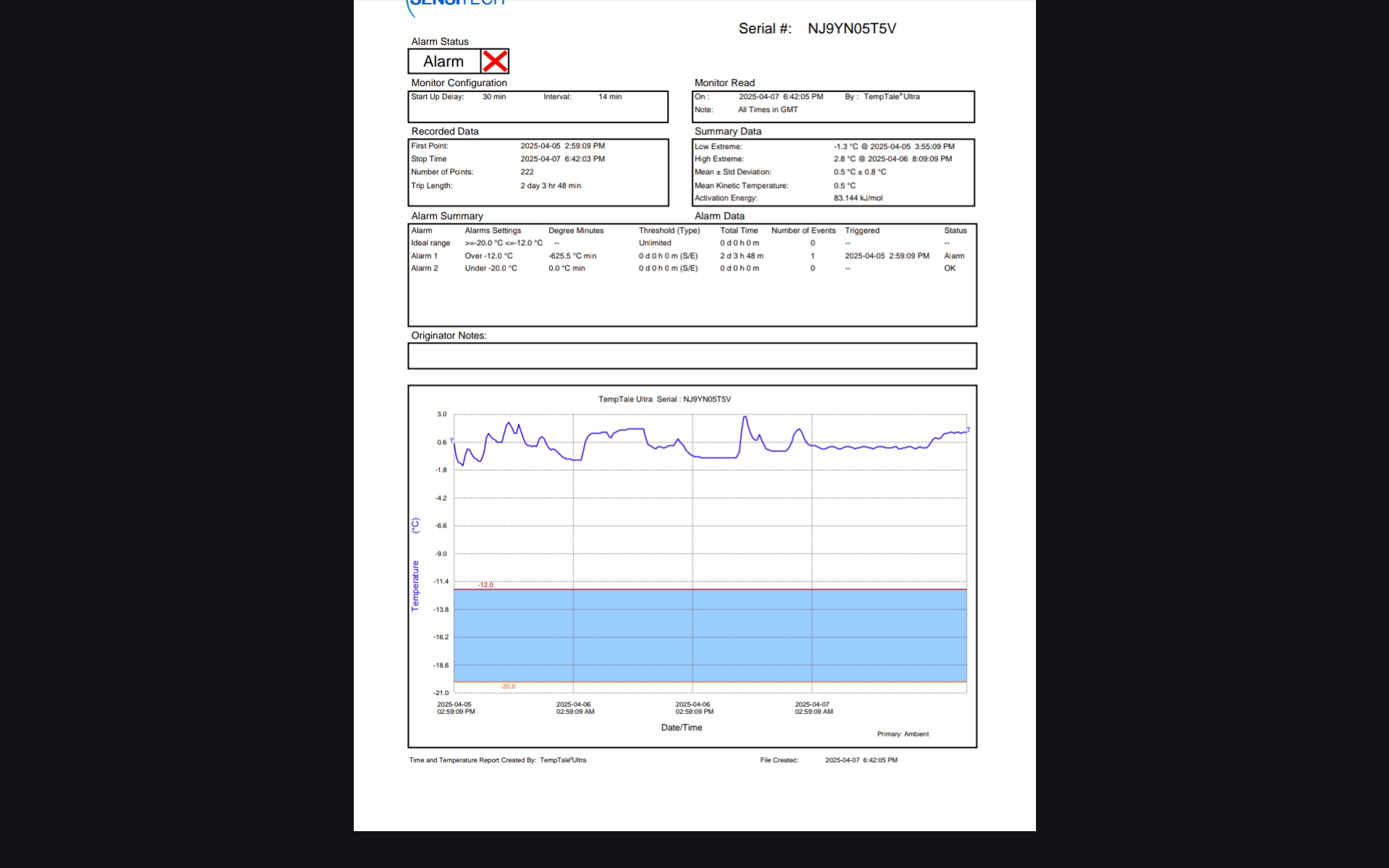Click the Alarm 1 status value Alarm
Viewport: 1389px width, 868px height.
tap(954, 256)
